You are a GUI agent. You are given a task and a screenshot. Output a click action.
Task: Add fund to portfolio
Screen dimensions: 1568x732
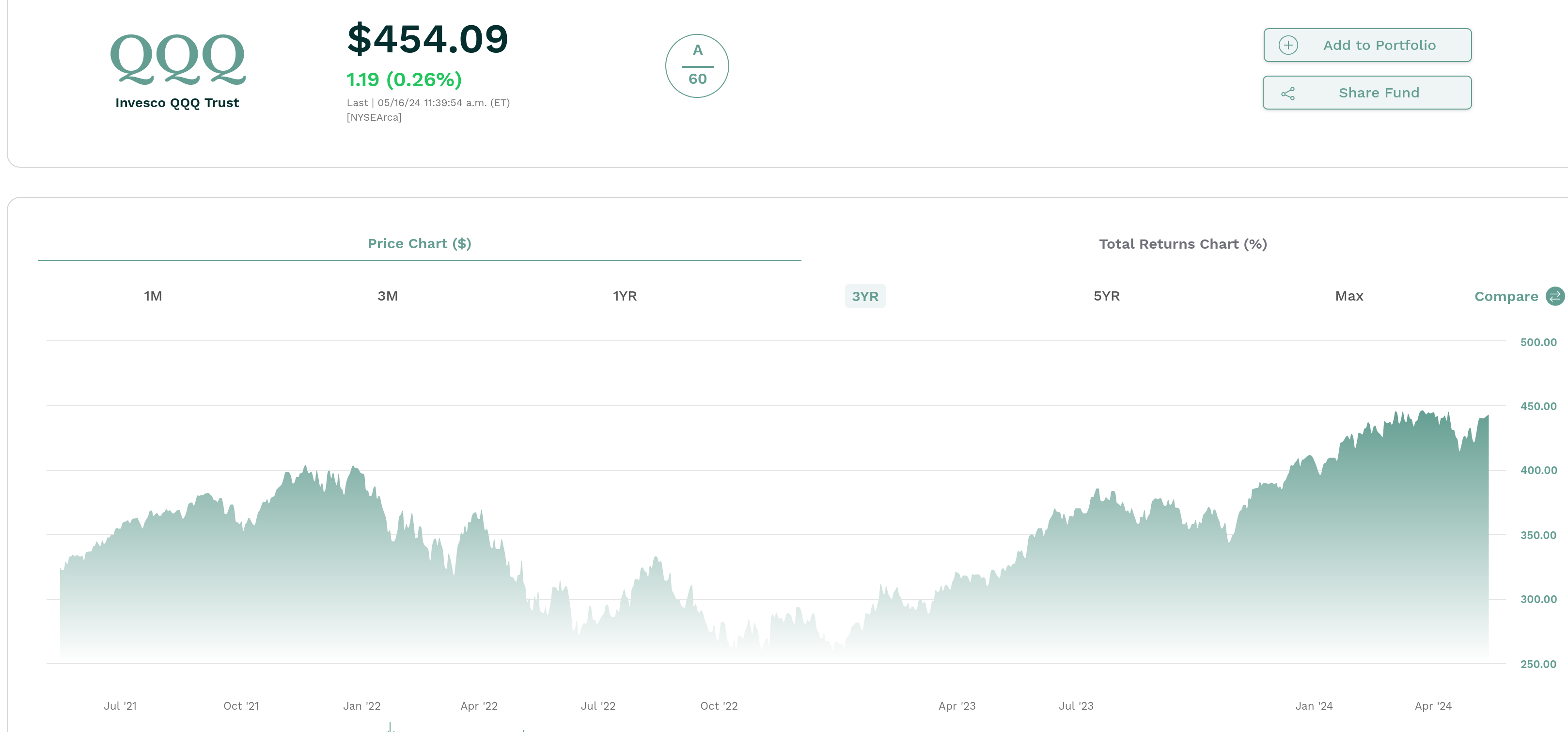pyautogui.click(x=1367, y=45)
